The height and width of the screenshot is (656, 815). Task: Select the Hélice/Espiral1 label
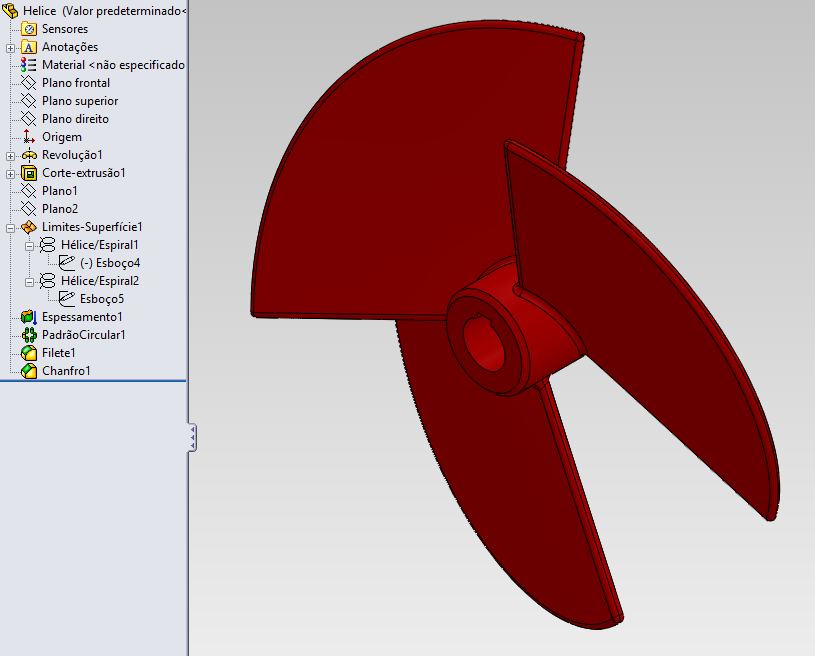tap(100, 245)
